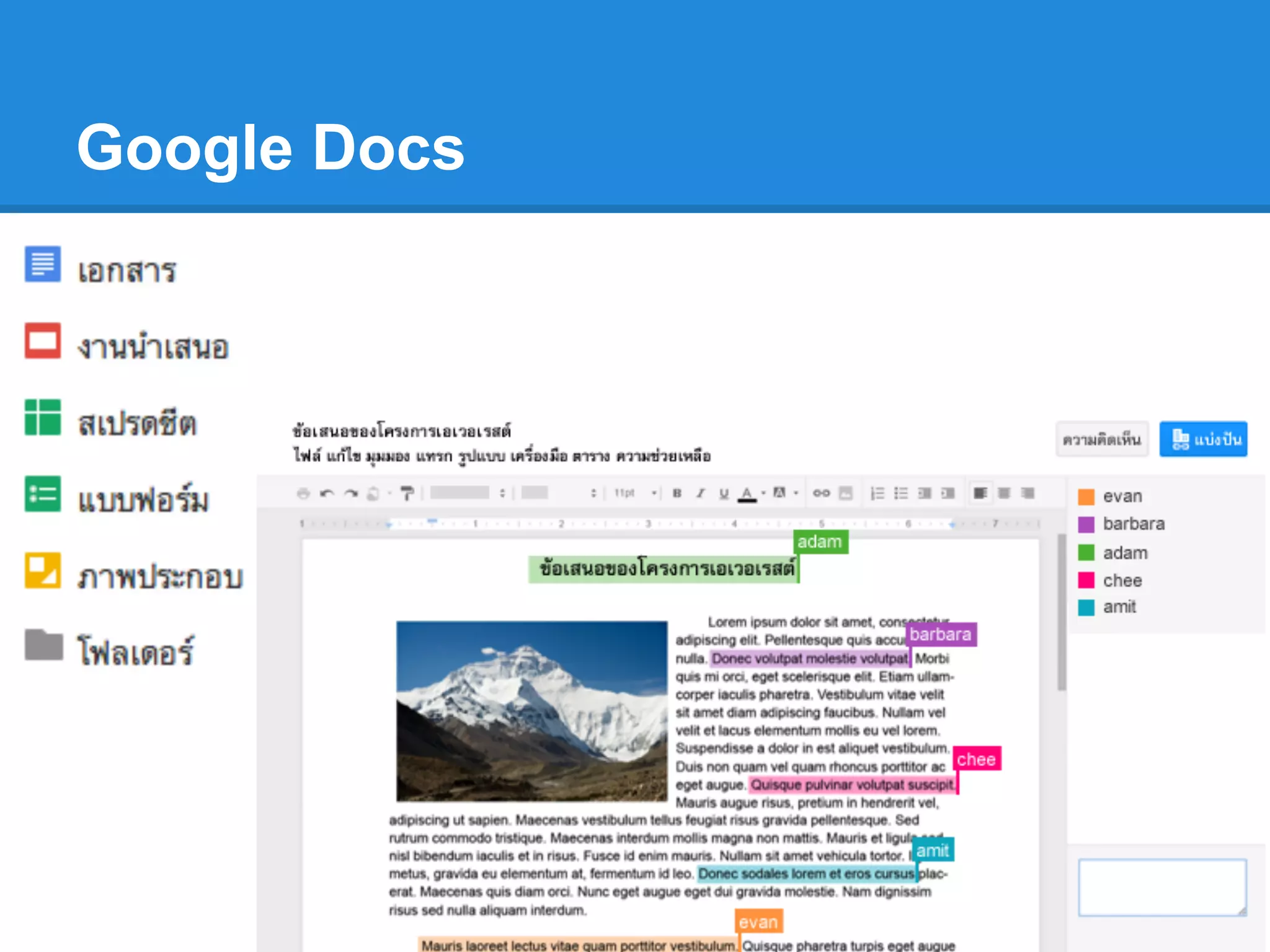Click "Quisque pulvinar volutpat suscipit" highlighted text
1270x952 pixels.
tap(853, 785)
